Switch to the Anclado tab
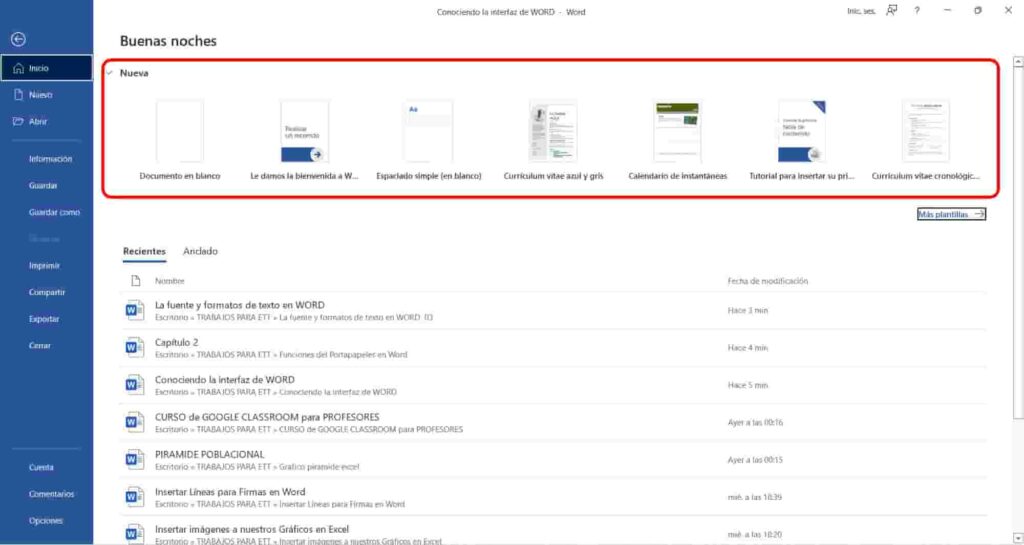The height and width of the screenshot is (545, 1024). coord(200,251)
